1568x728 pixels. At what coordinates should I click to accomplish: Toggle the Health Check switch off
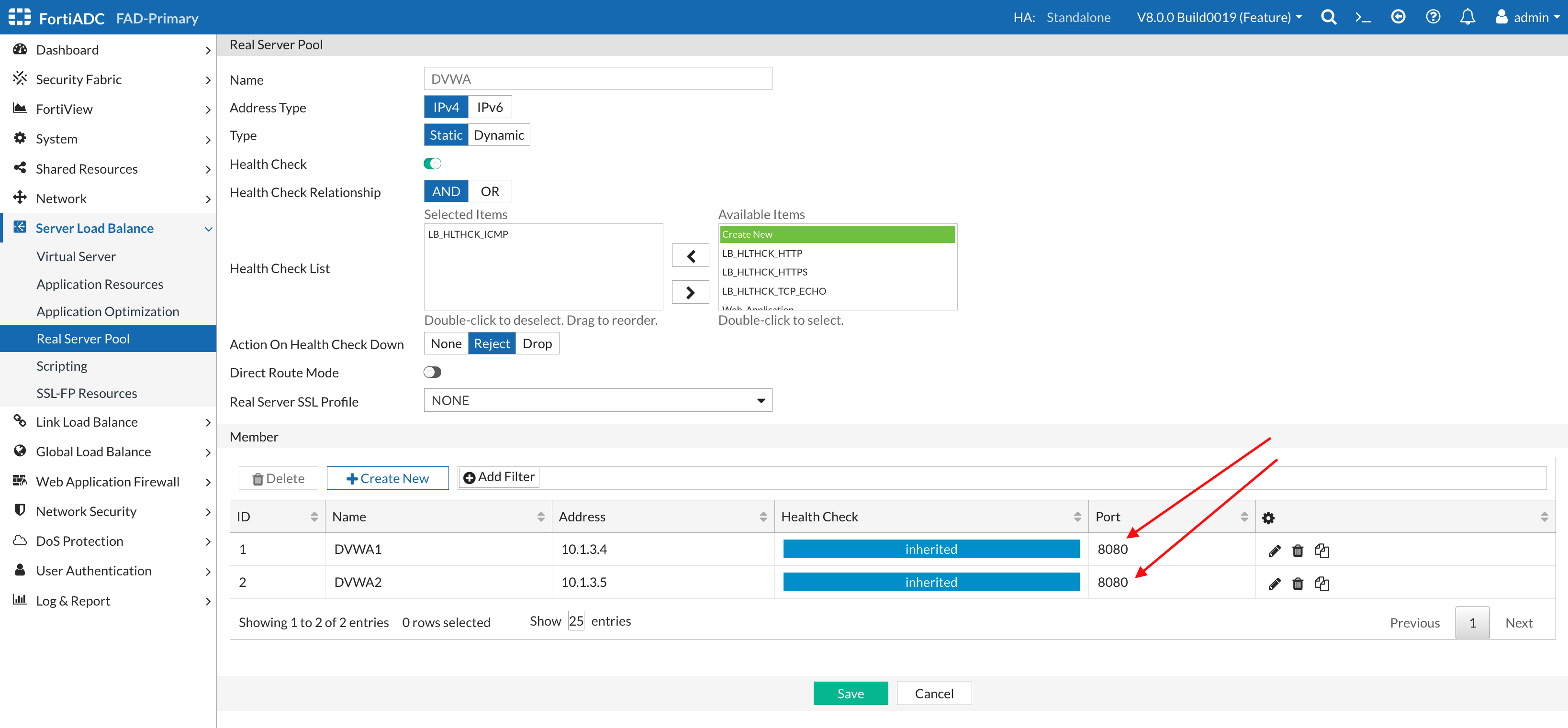click(x=432, y=164)
